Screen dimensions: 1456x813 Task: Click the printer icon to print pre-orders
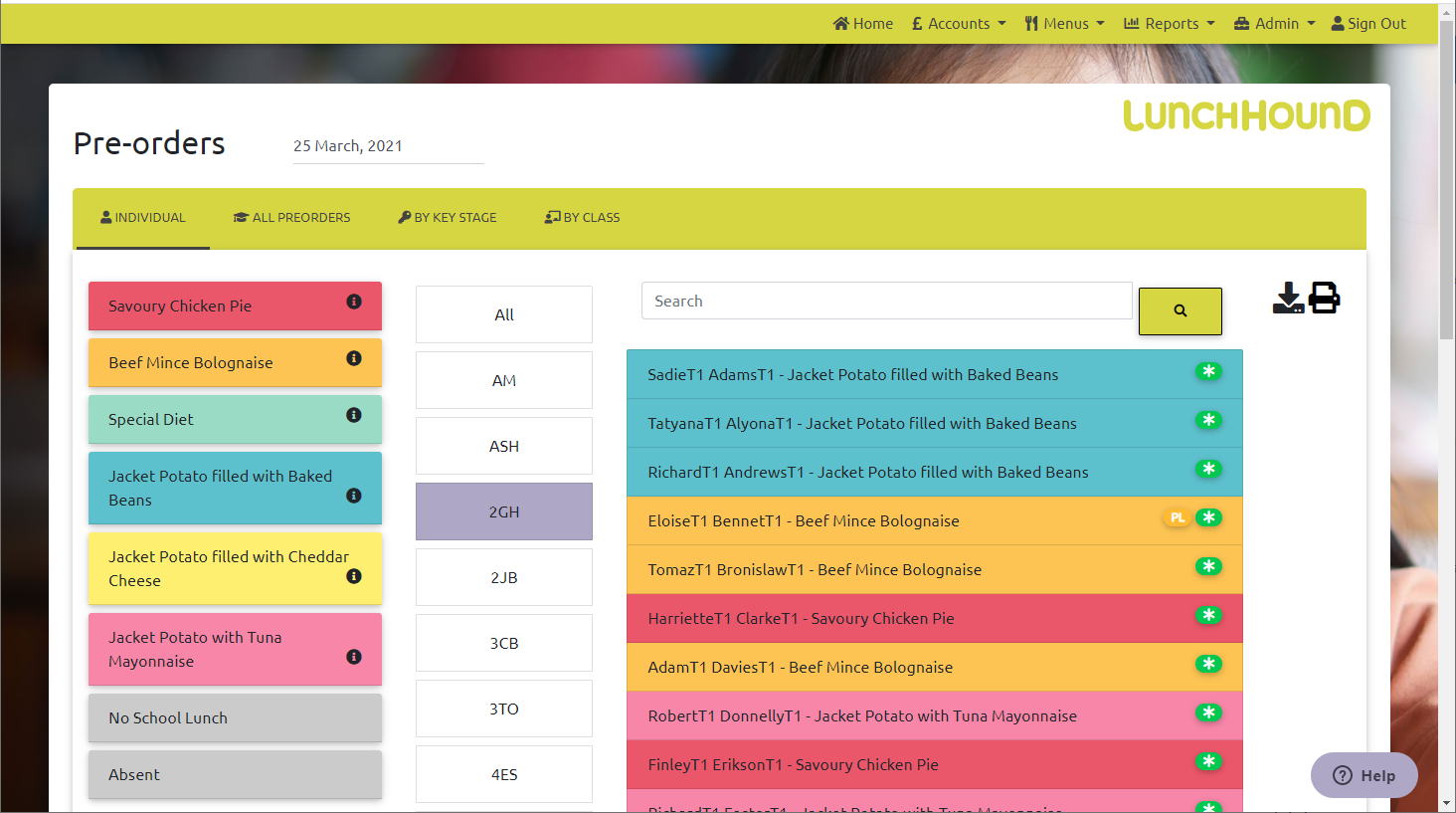coord(1324,298)
